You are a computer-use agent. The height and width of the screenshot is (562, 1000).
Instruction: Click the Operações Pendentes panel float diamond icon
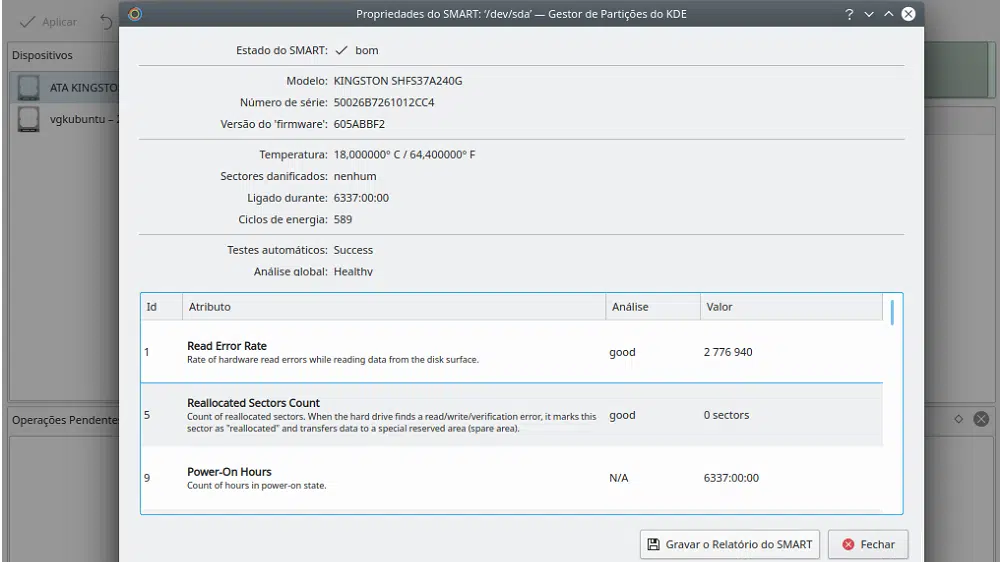[x=959, y=419]
